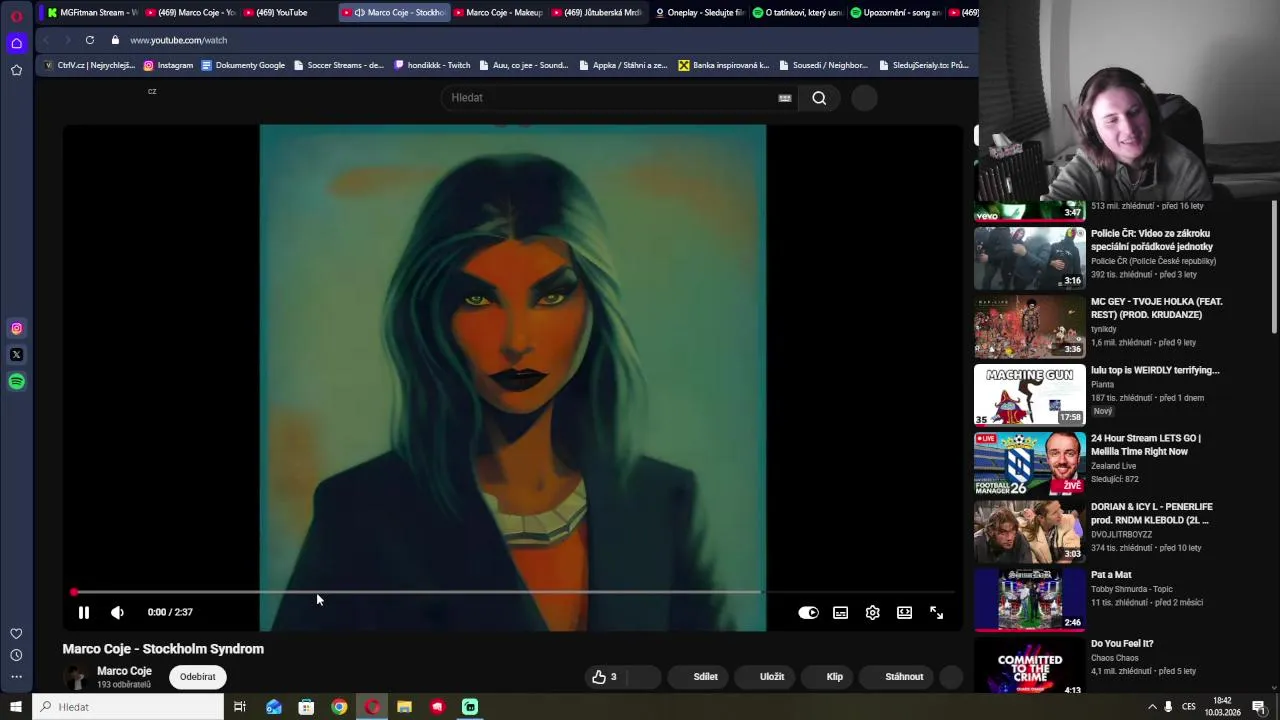The image size is (1280, 720).
Task: Switch to the Marco Coje - Makeup tab
Action: [x=498, y=12]
